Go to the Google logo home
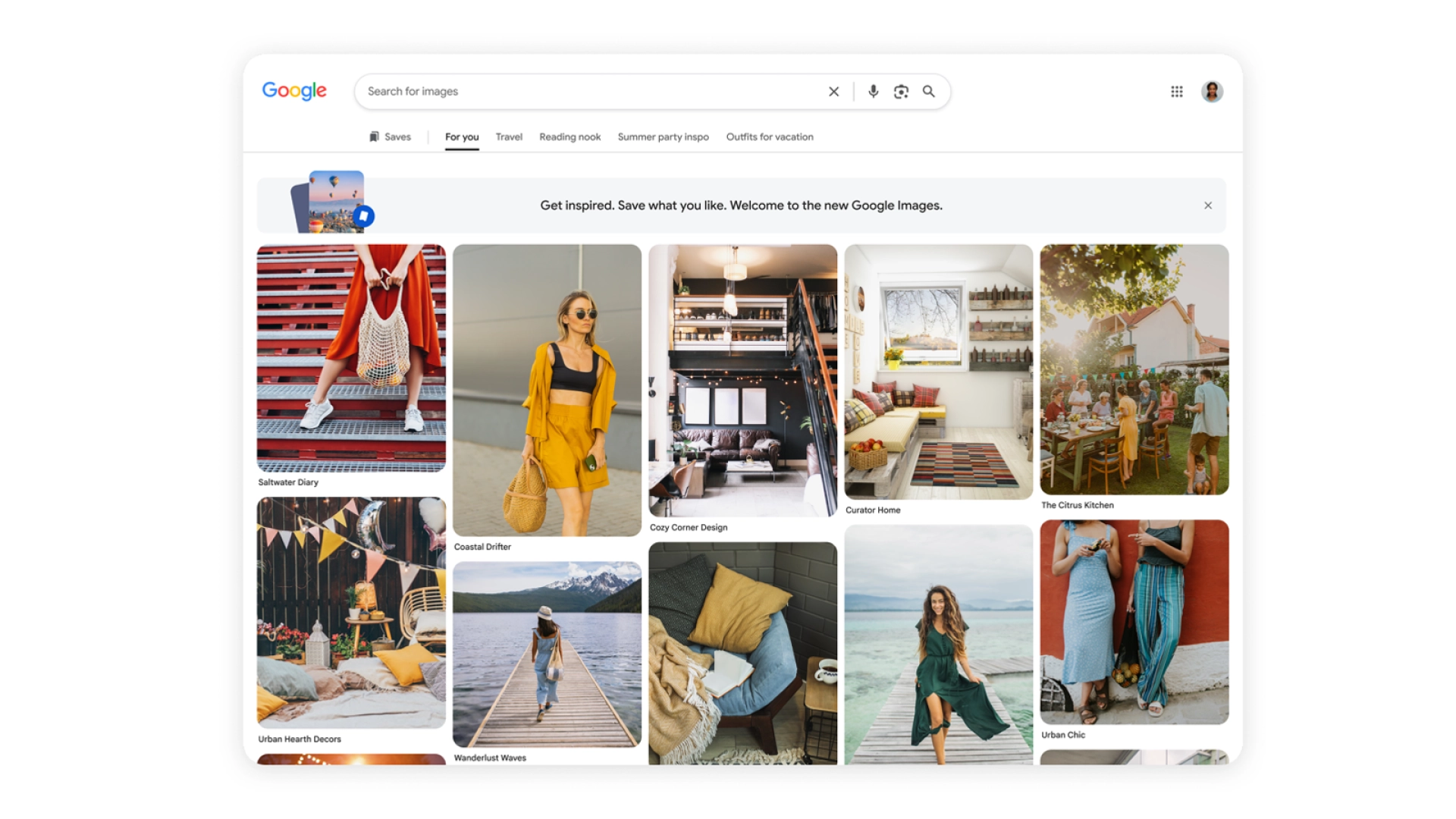Viewport: 1456px width, 819px height. pos(294,91)
